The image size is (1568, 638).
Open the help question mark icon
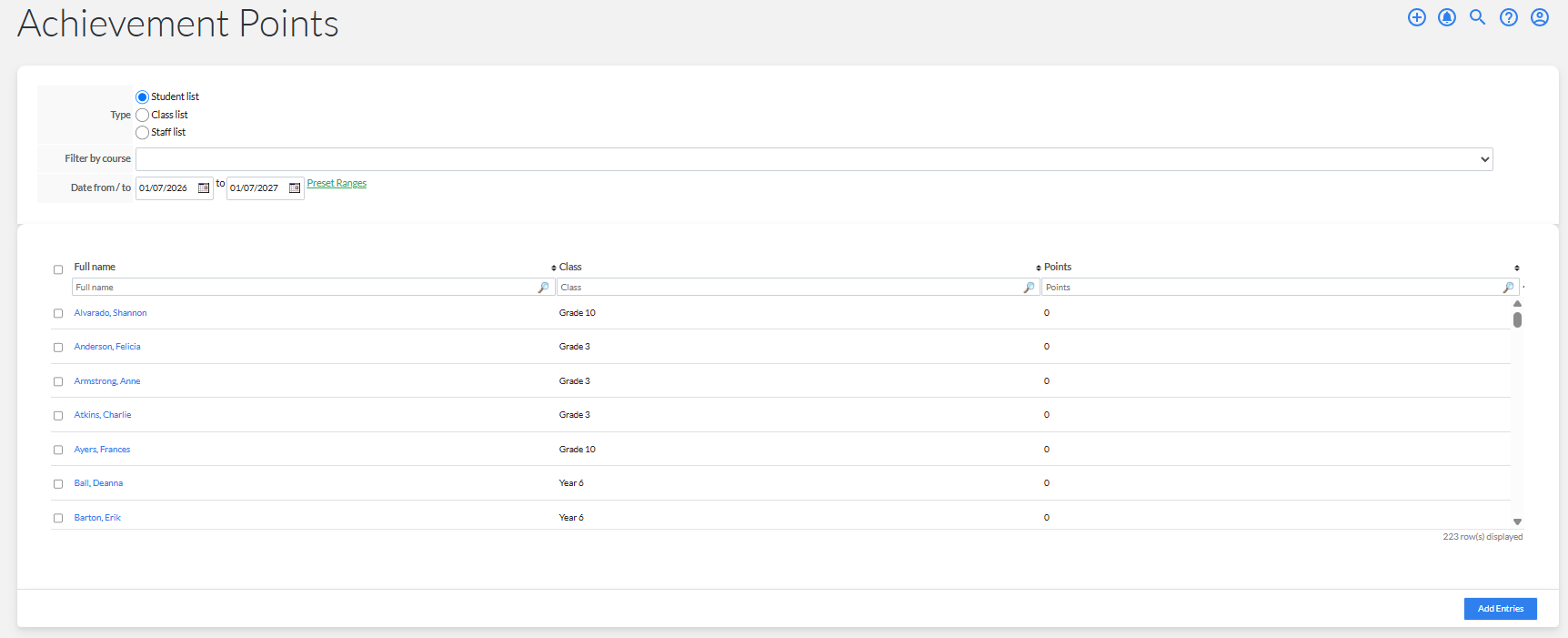coord(1509,17)
